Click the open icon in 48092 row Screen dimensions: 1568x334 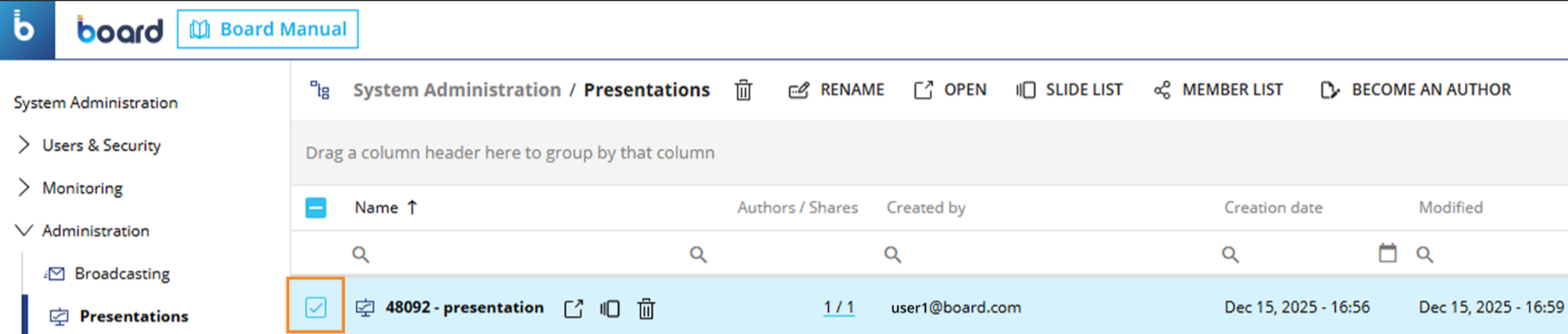coord(573,309)
